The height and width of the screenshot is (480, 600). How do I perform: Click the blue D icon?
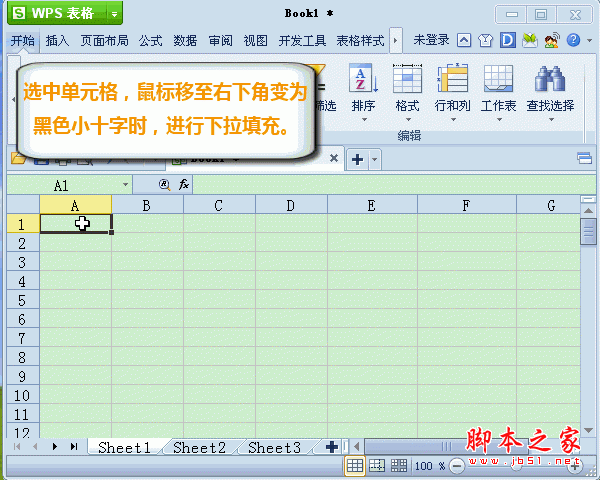pos(508,40)
